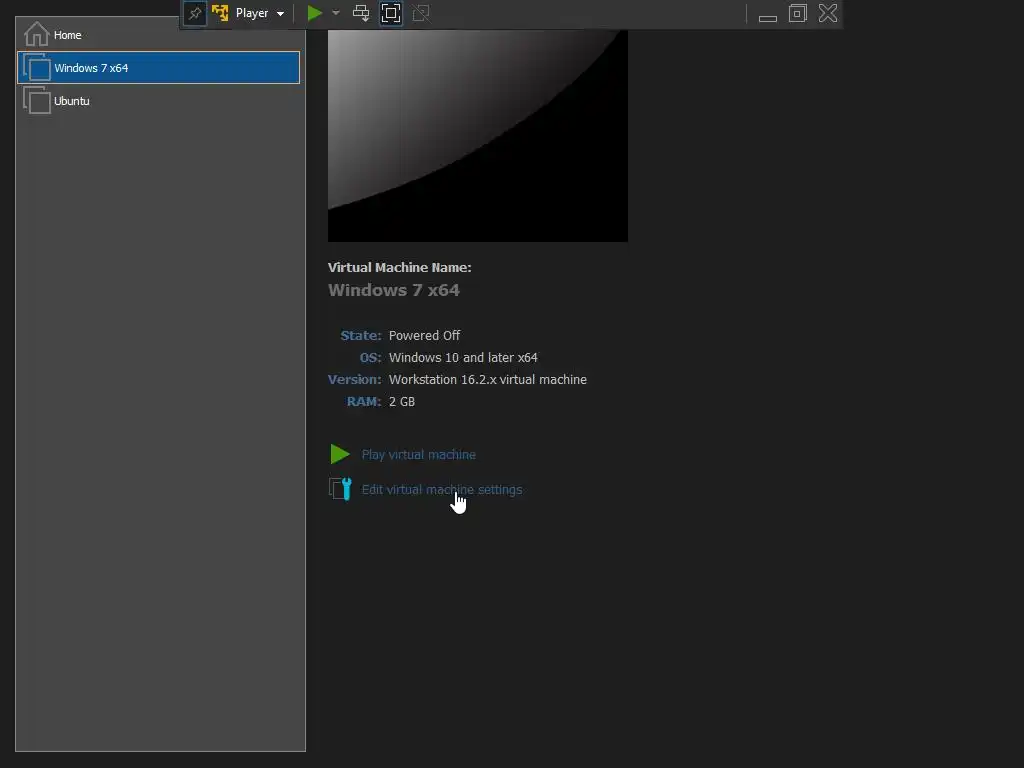Select Windows 7 x64 in library
Screen dimensions: 1024x768
159,67
